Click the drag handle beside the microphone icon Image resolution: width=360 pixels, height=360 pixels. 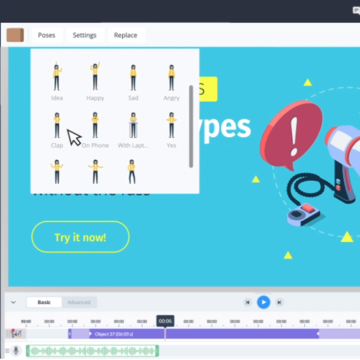coord(7,351)
